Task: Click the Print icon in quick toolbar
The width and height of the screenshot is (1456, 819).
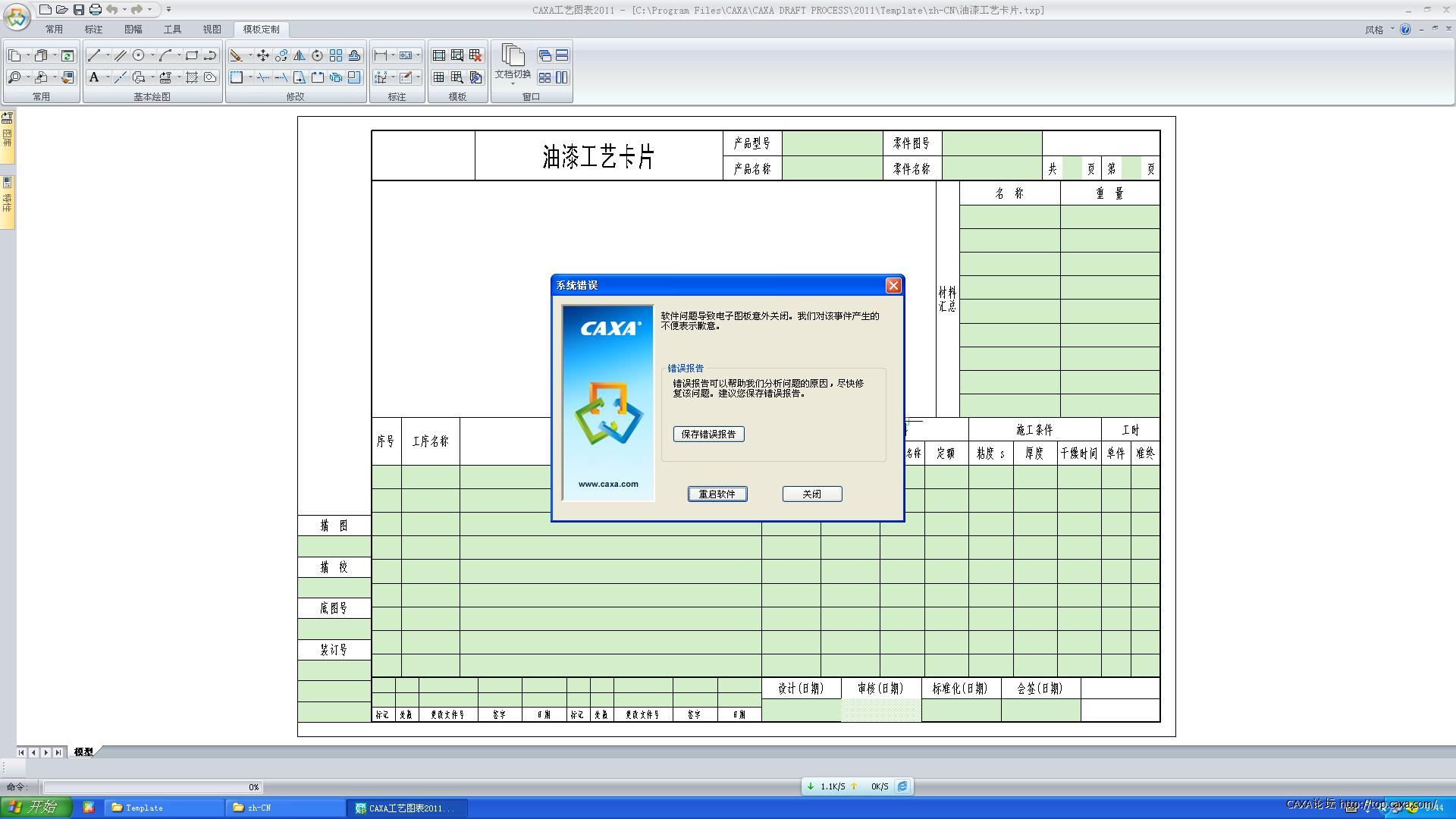Action: 95,10
